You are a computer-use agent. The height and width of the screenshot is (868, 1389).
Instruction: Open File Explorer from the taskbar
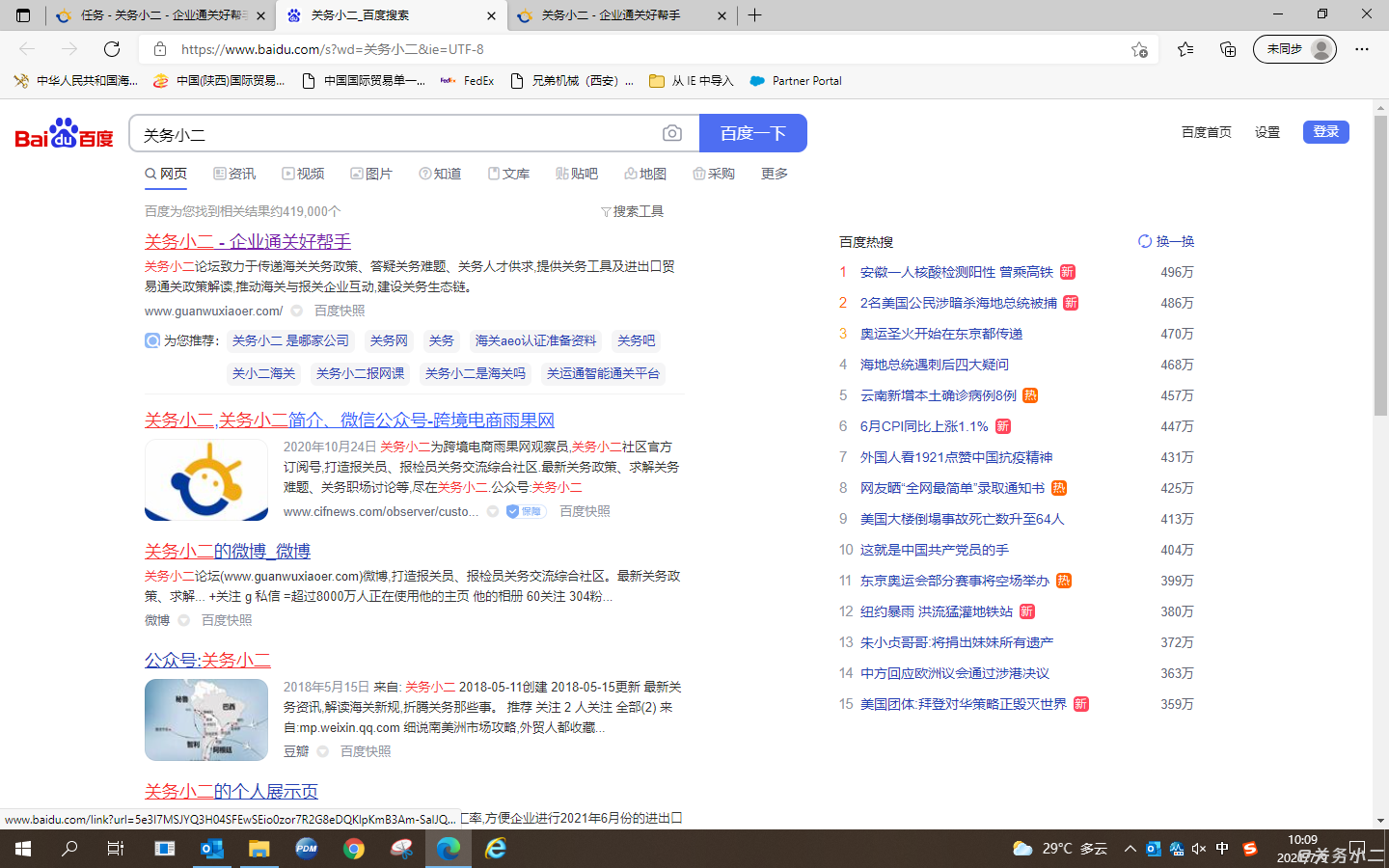click(259, 849)
